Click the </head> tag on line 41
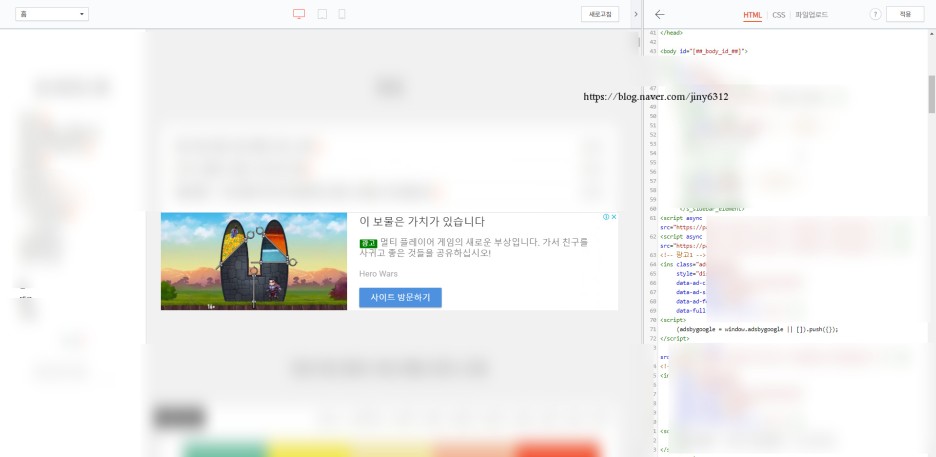 tap(671, 33)
